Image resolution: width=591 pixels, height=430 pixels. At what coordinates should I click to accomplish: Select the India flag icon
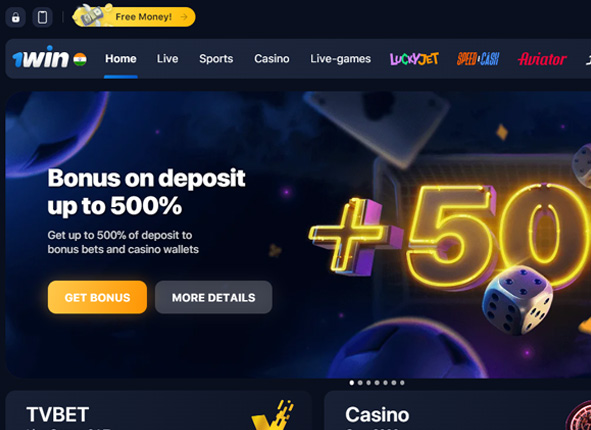(80, 59)
